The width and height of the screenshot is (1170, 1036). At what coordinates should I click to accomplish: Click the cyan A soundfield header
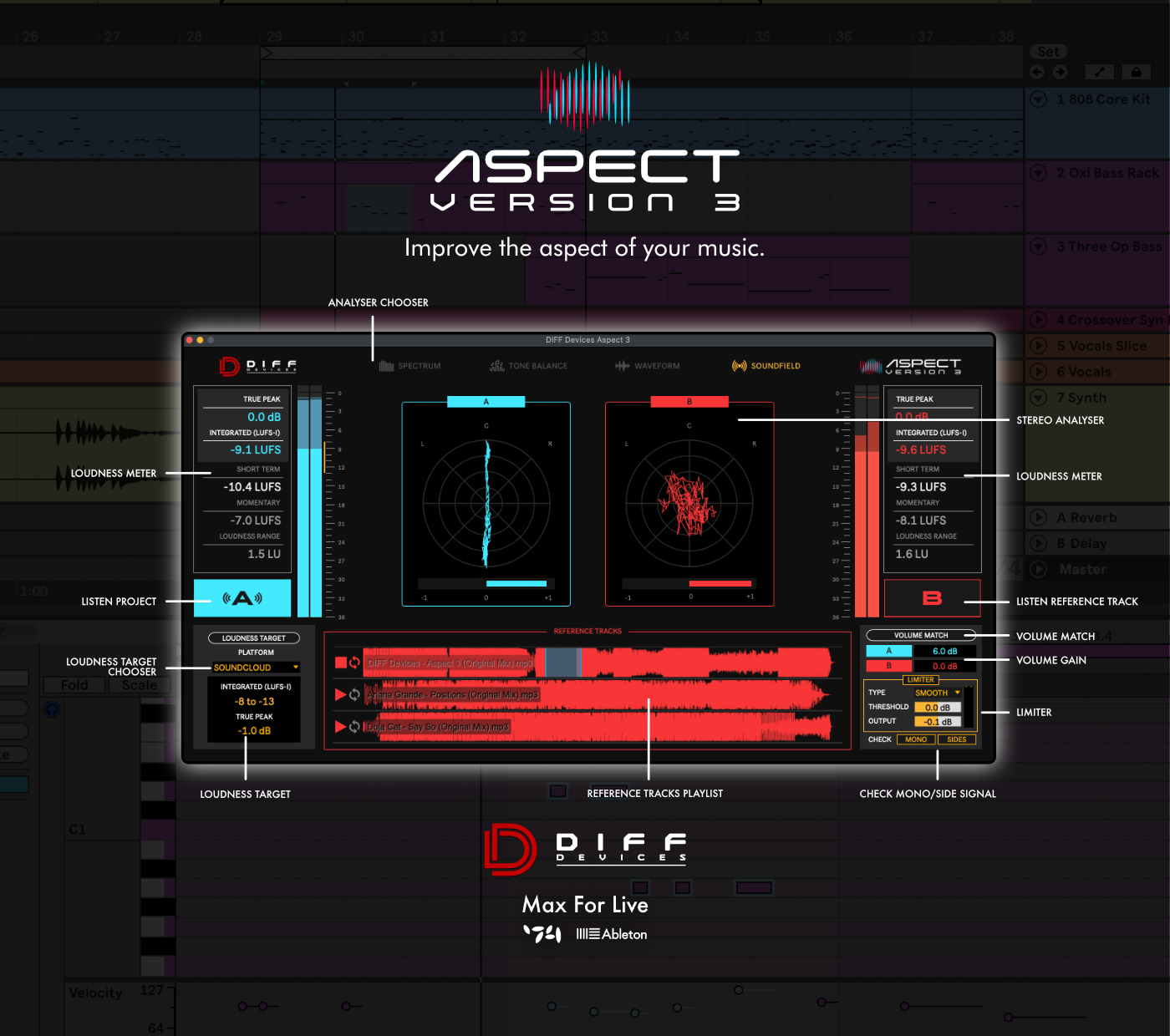pyautogui.click(x=486, y=402)
